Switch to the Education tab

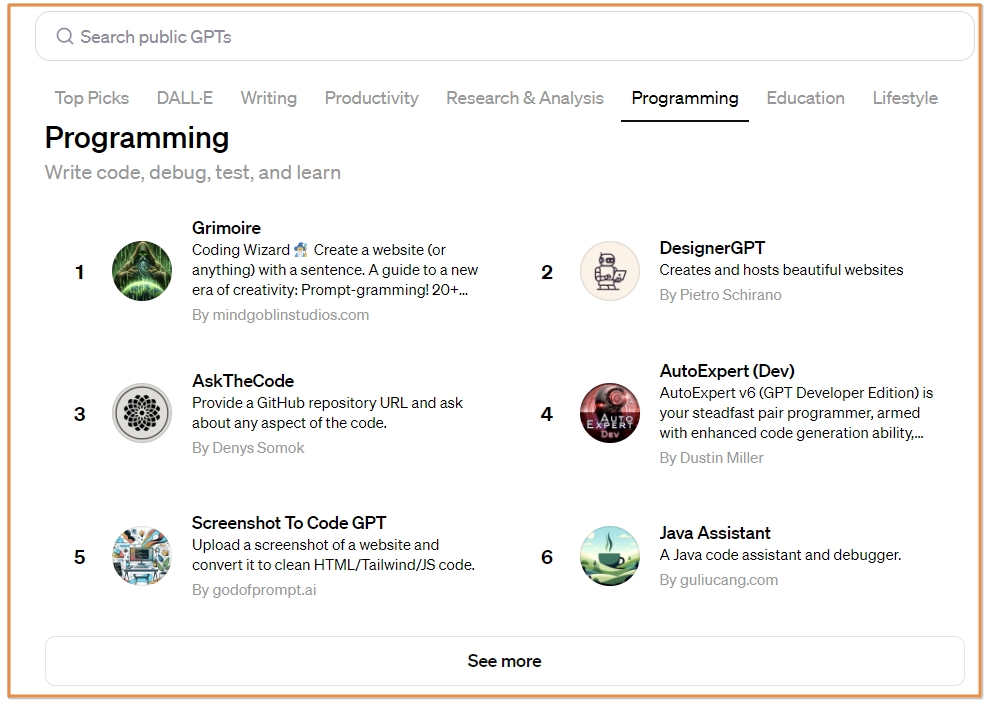click(805, 98)
